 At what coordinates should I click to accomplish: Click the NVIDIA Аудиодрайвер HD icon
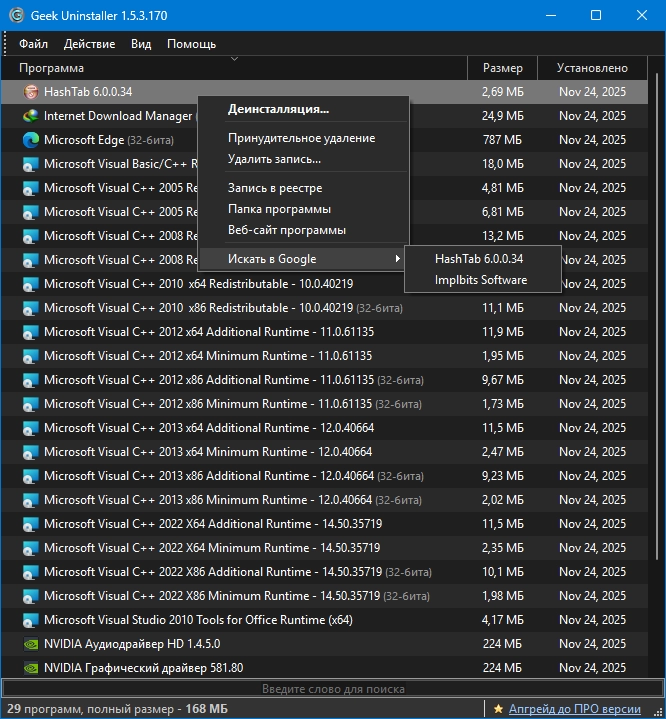click(30, 644)
